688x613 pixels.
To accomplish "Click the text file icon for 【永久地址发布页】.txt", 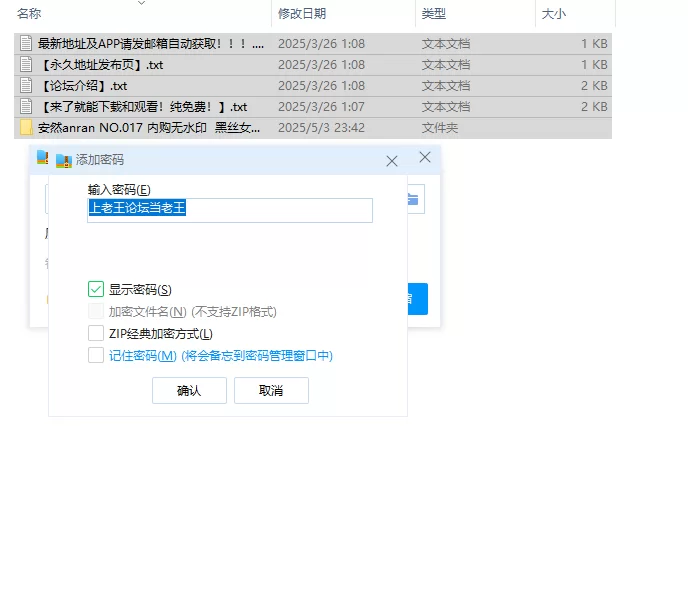I will click(27, 65).
